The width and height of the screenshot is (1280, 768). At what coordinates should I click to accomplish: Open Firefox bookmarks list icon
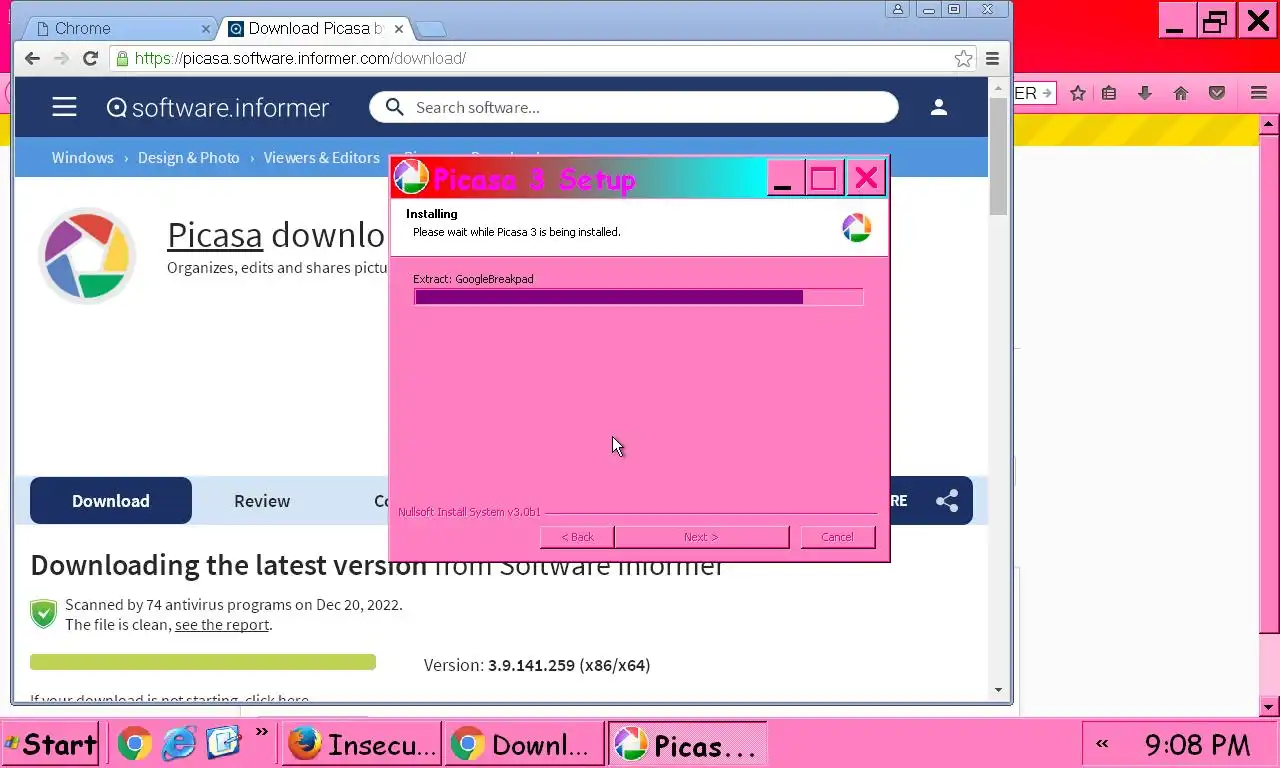tap(1109, 93)
